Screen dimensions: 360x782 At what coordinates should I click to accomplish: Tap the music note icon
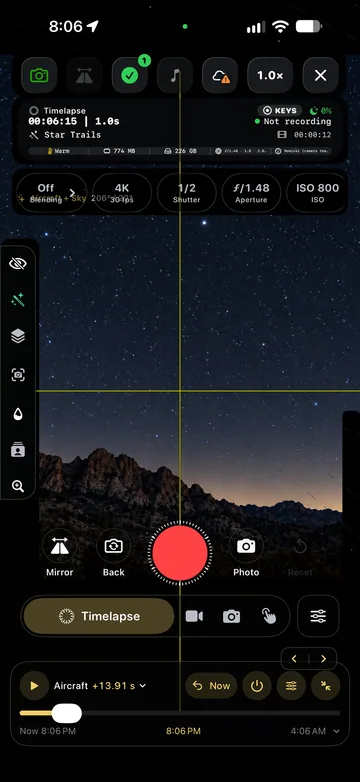pos(175,75)
